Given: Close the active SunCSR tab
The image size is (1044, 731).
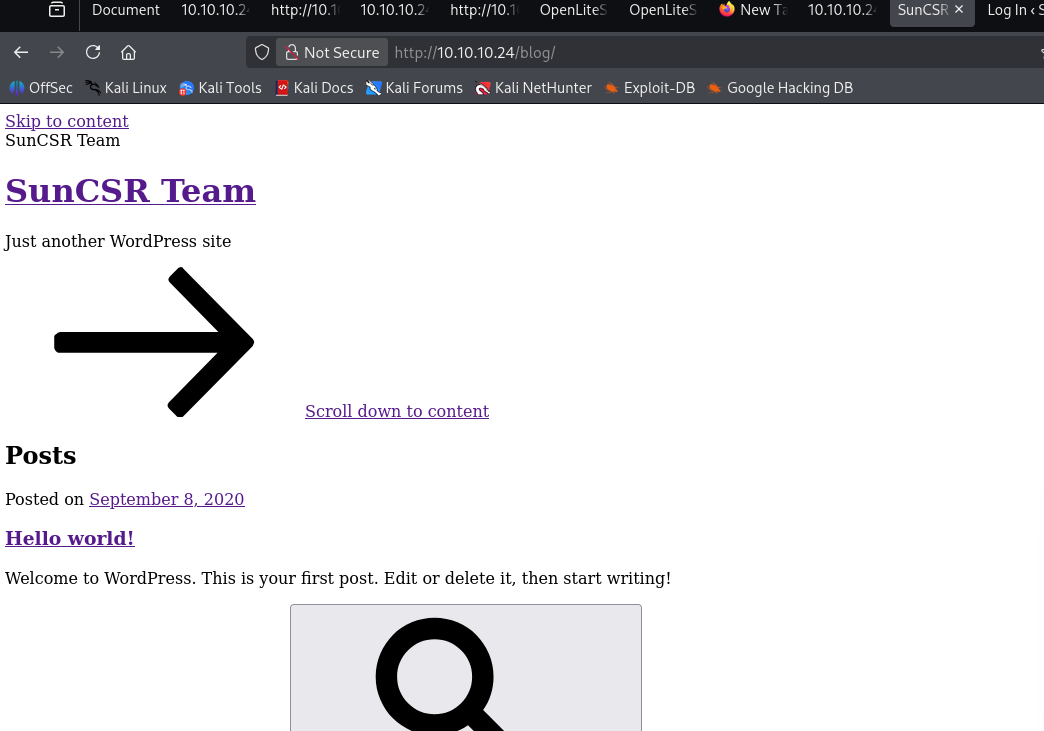Looking at the screenshot, I should 959,10.
